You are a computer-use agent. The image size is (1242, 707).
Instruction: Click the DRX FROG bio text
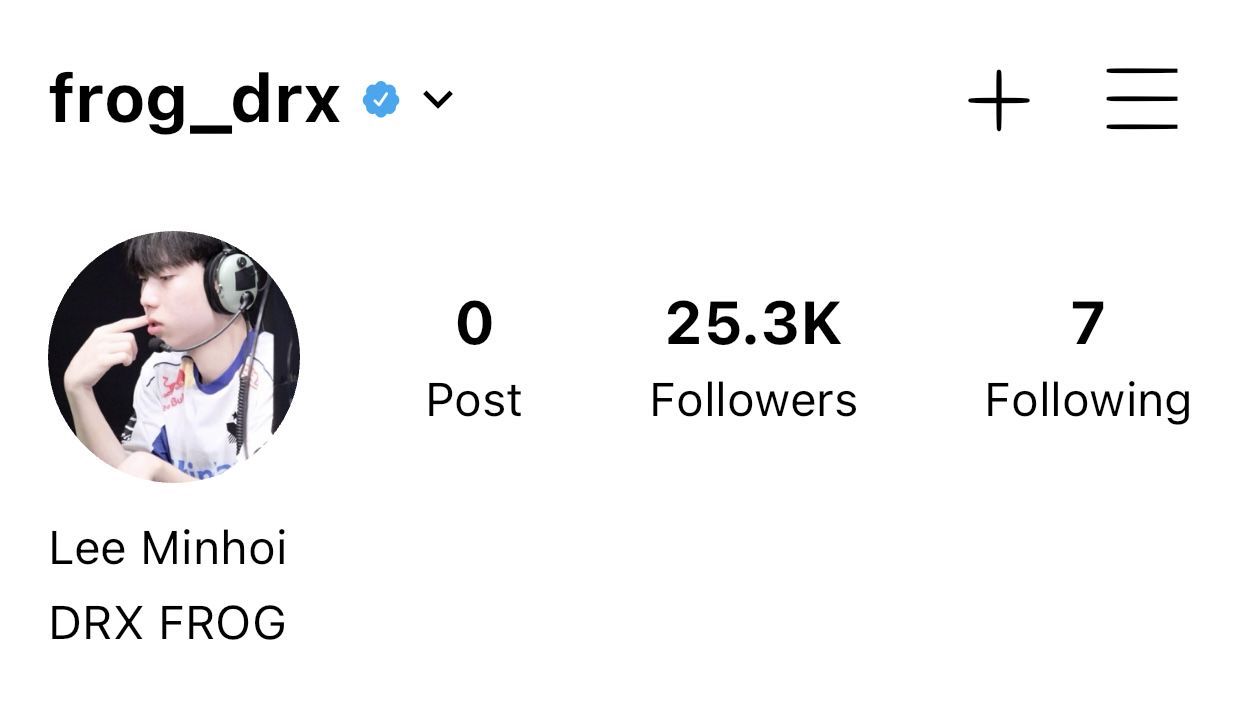pyautogui.click(x=168, y=623)
